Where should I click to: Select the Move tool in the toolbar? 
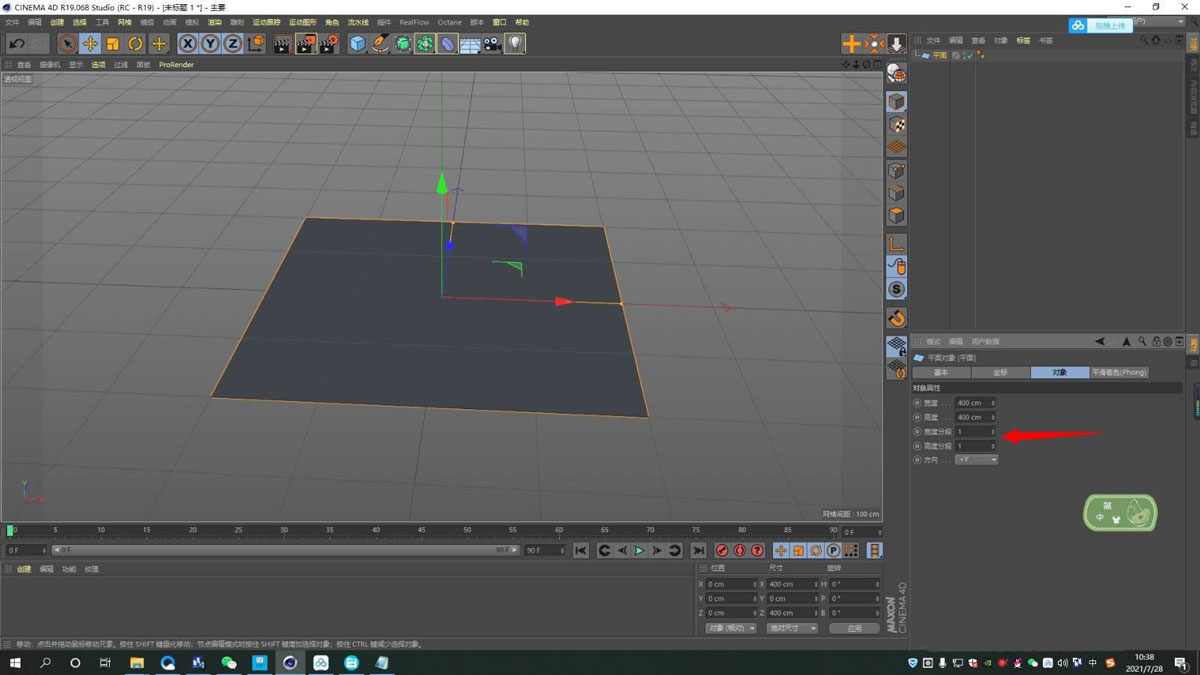[x=90, y=43]
